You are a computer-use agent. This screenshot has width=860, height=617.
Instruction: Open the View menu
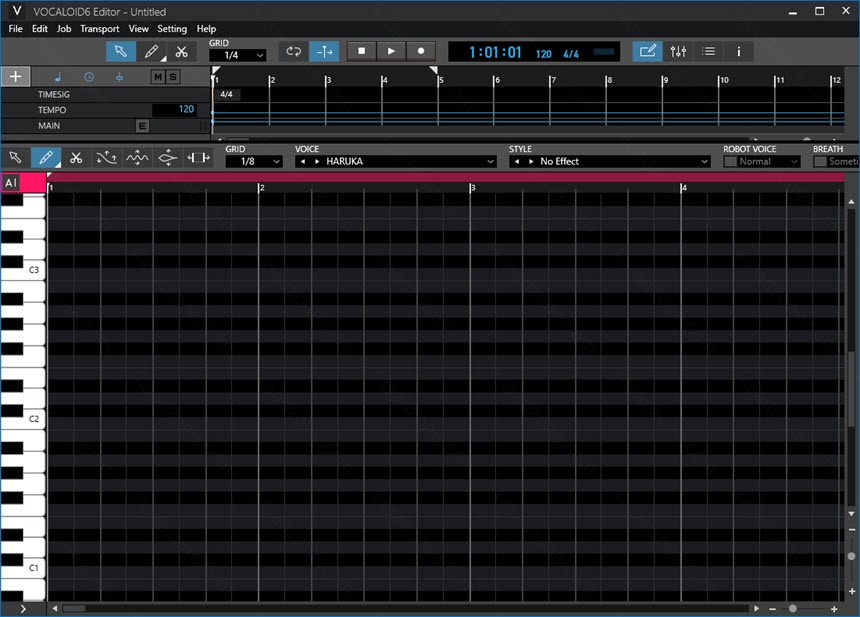[x=138, y=29]
